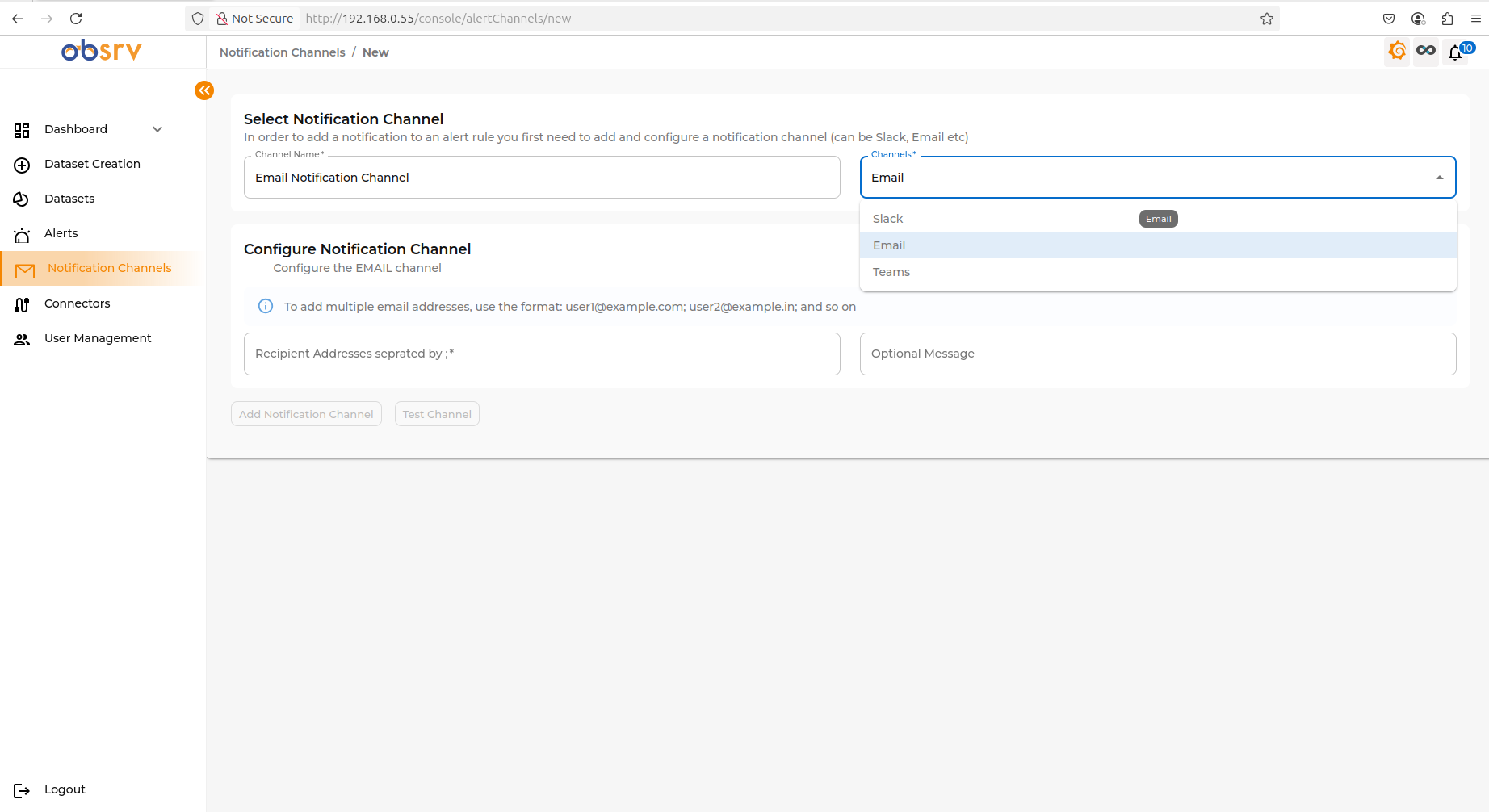Select Teams from channel options
Screen dimensions: 1489x812
(x=1158, y=272)
